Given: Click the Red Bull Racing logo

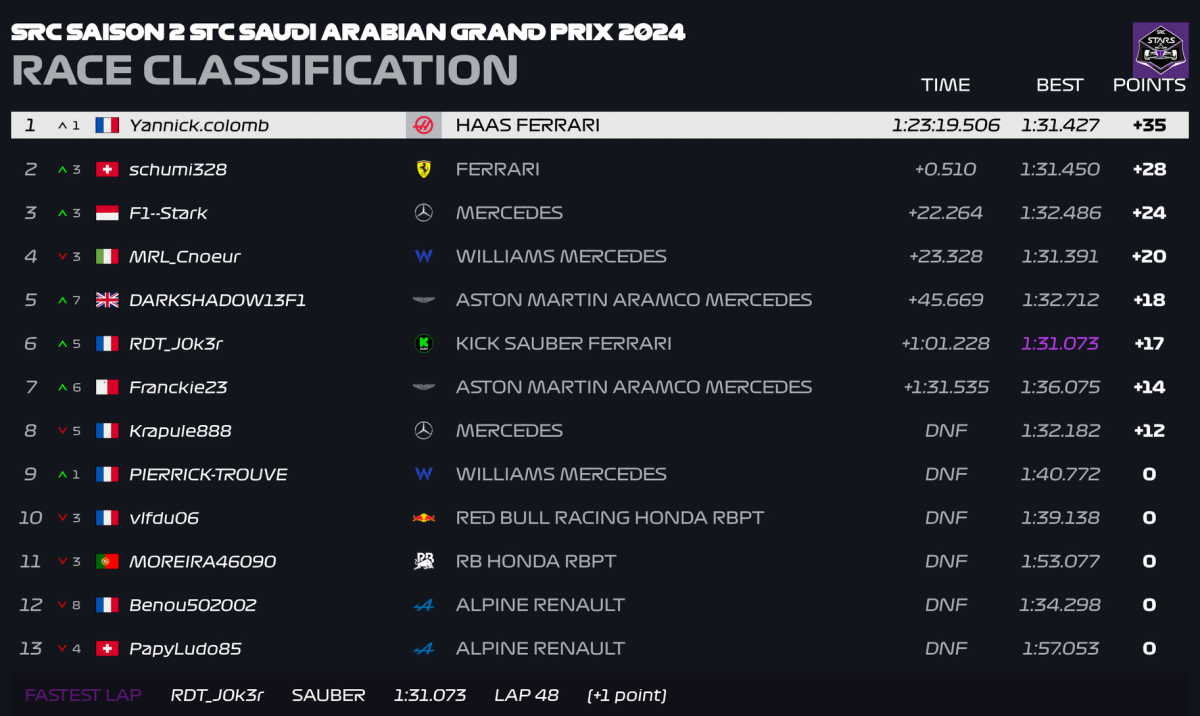Looking at the screenshot, I should [x=423, y=518].
